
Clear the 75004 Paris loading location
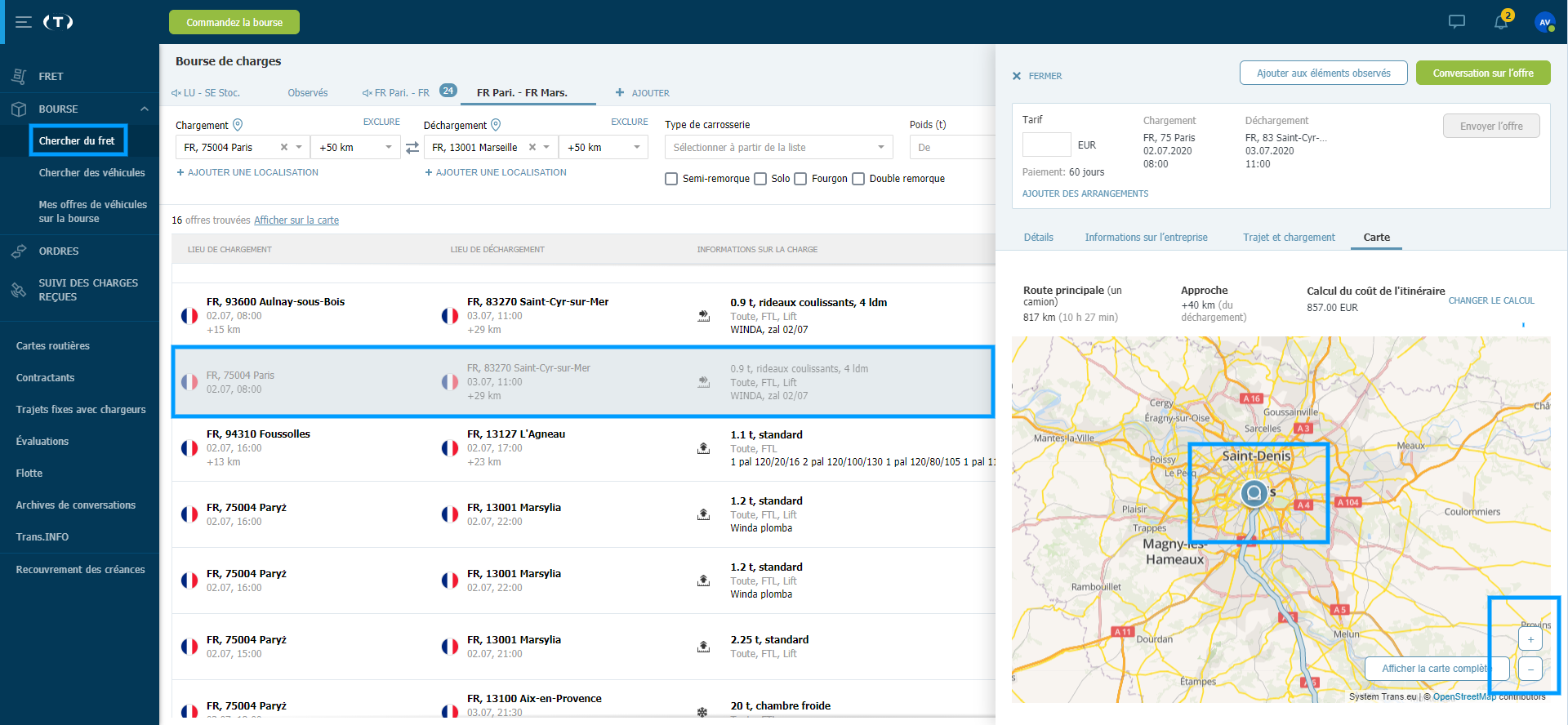point(283,147)
